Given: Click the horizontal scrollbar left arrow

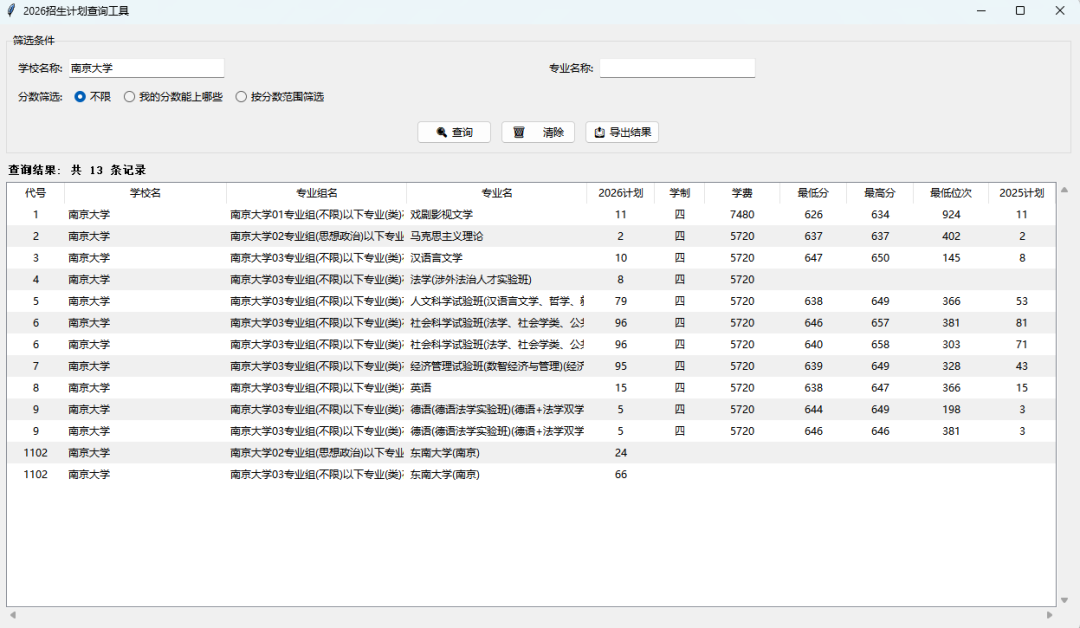Looking at the screenshot, I should click(x=12, y=615).
